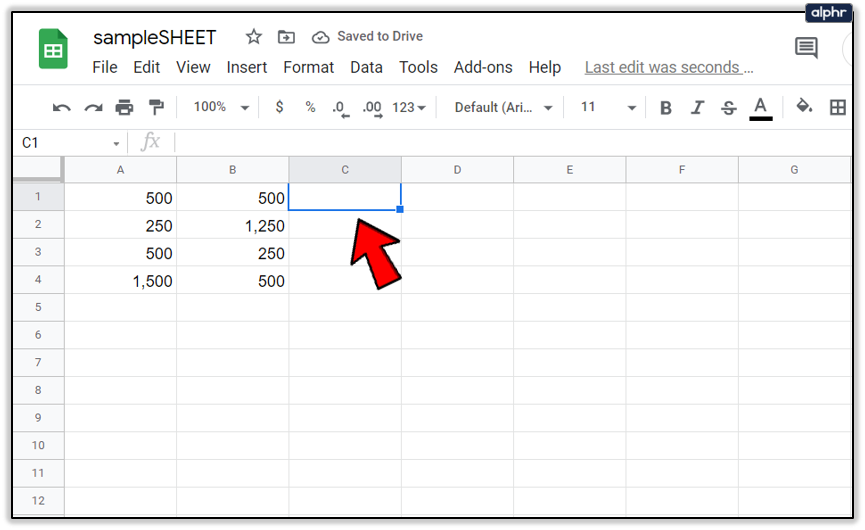
Task: Toggle italic formatting
Action: [x=698, y=107]
